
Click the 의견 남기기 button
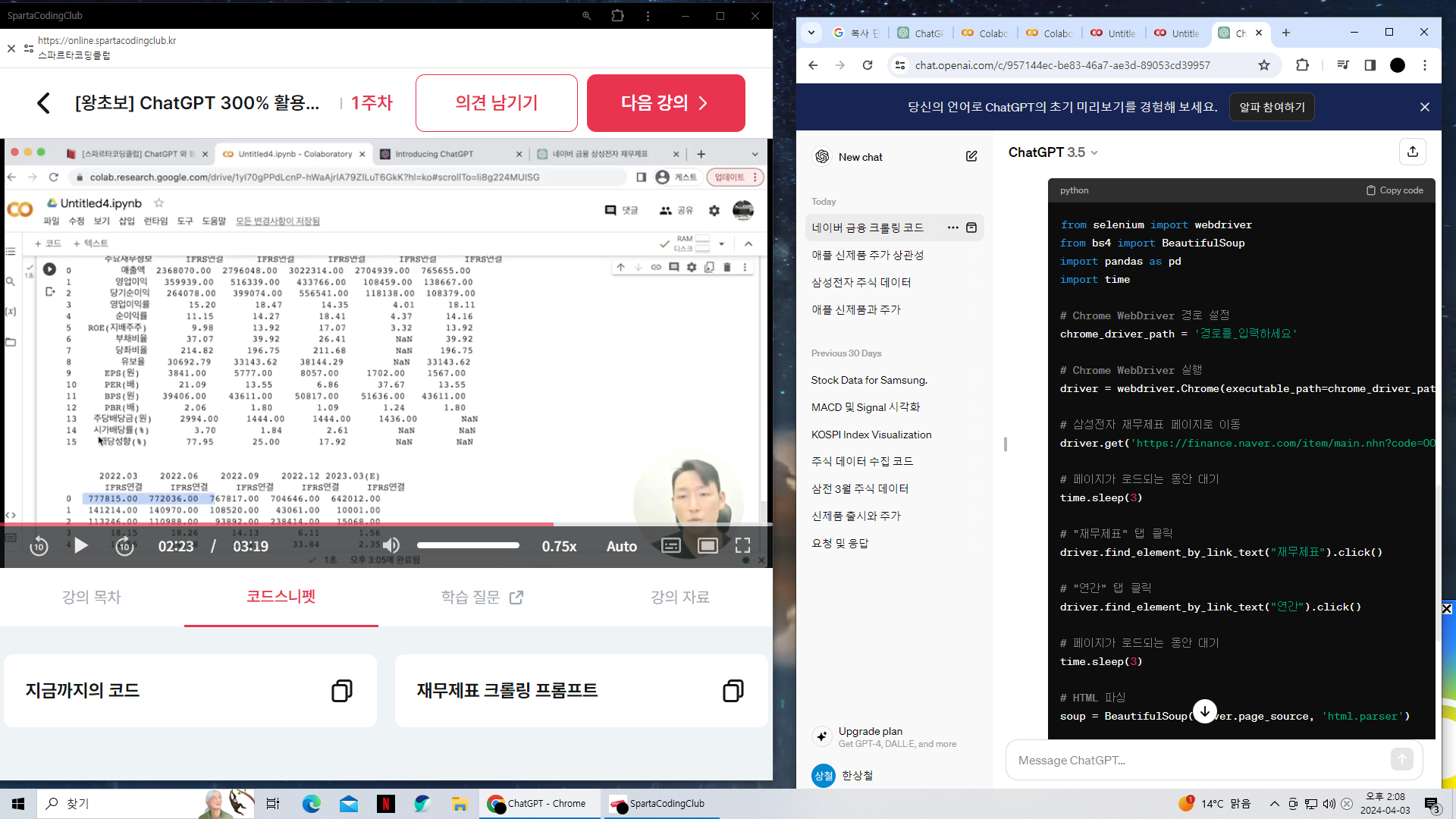(497, 103)
